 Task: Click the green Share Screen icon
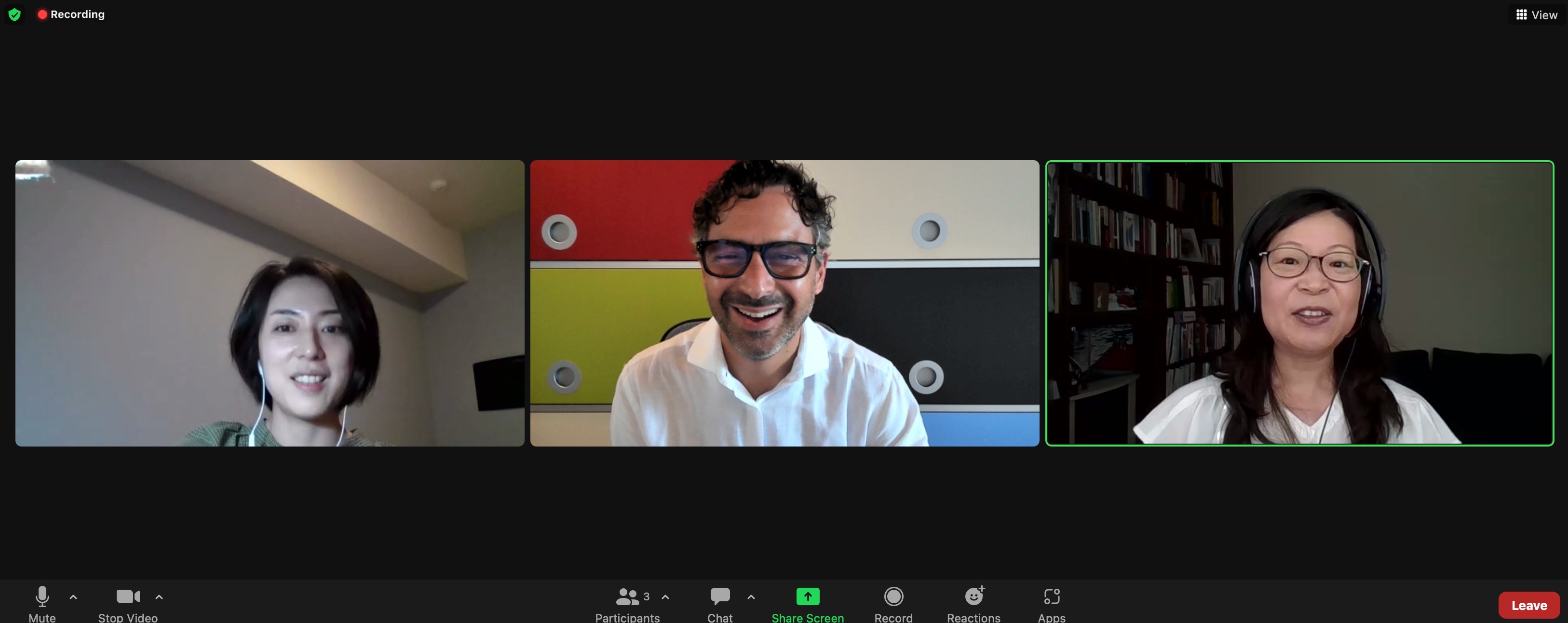click(x=808, y=596)
